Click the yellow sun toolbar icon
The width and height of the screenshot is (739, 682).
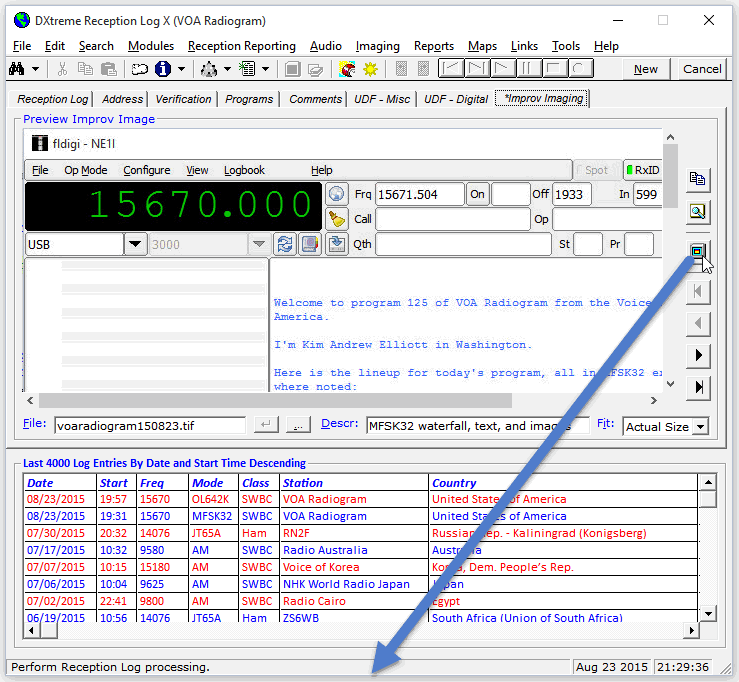370,69
